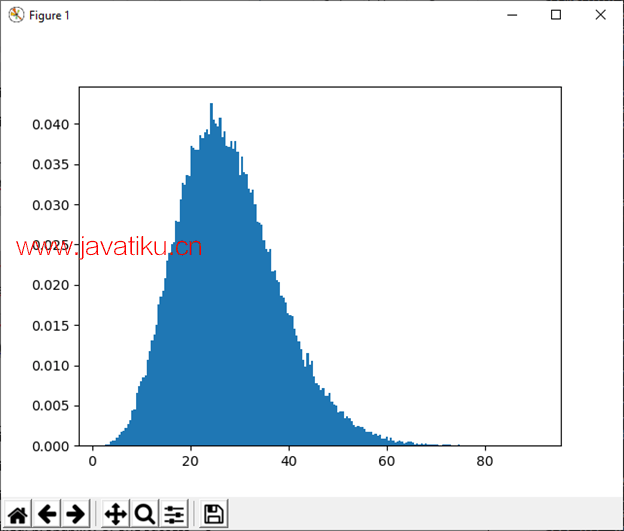Click the x-axis tick label 20
Screen dimensions: 624x531
pos(191,461)
